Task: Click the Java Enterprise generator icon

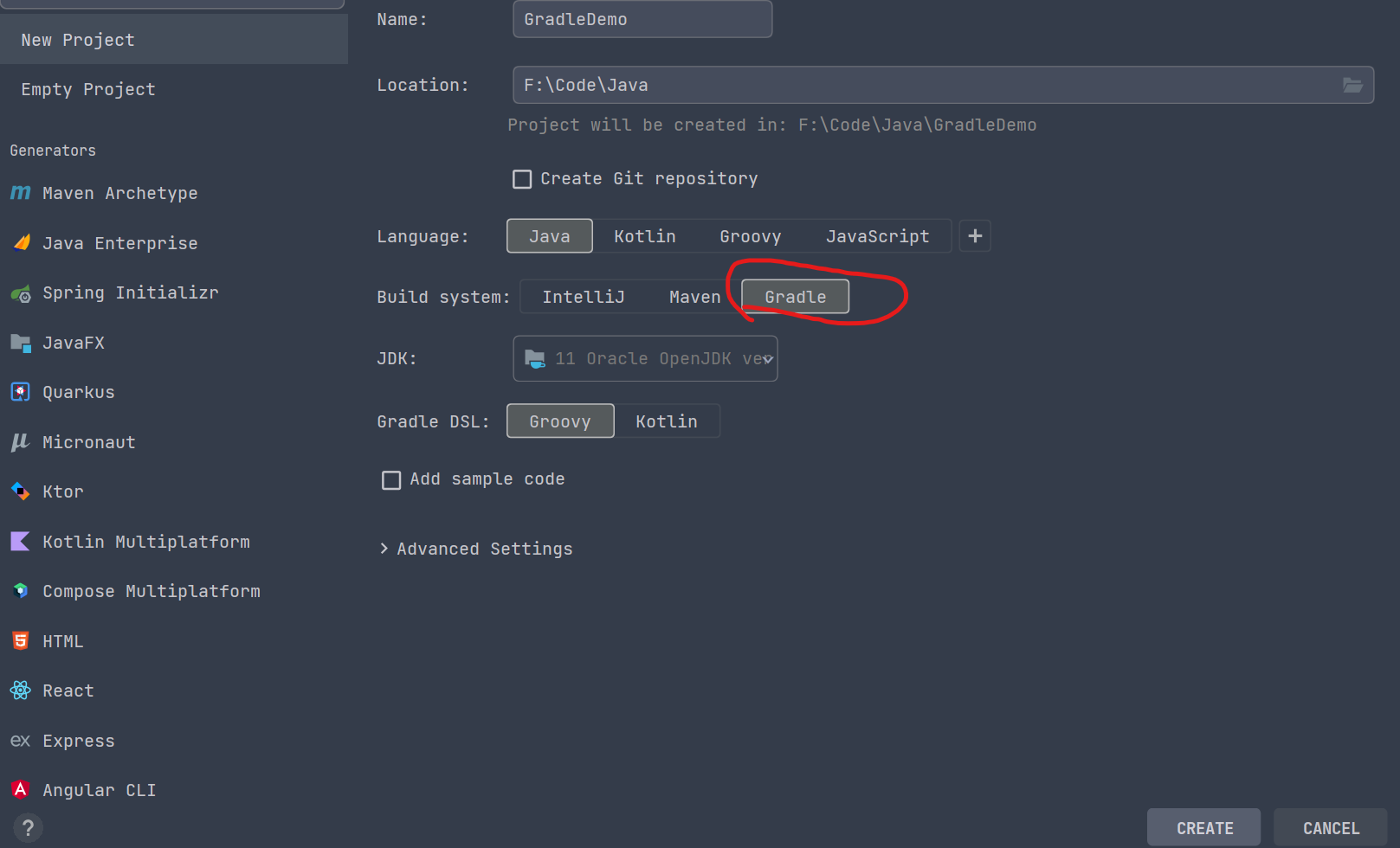Action: tap(21, 243)
